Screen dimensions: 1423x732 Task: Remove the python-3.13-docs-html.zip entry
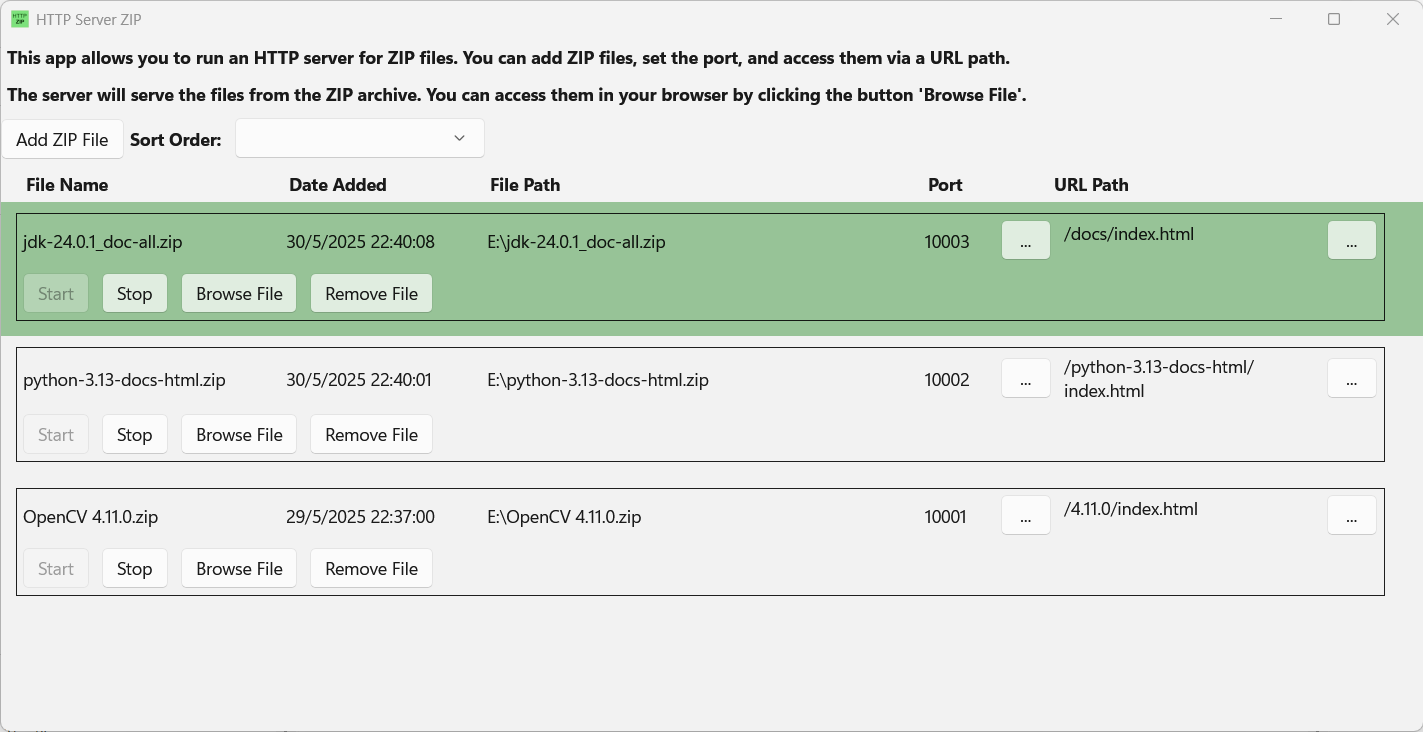pos(371,434)
